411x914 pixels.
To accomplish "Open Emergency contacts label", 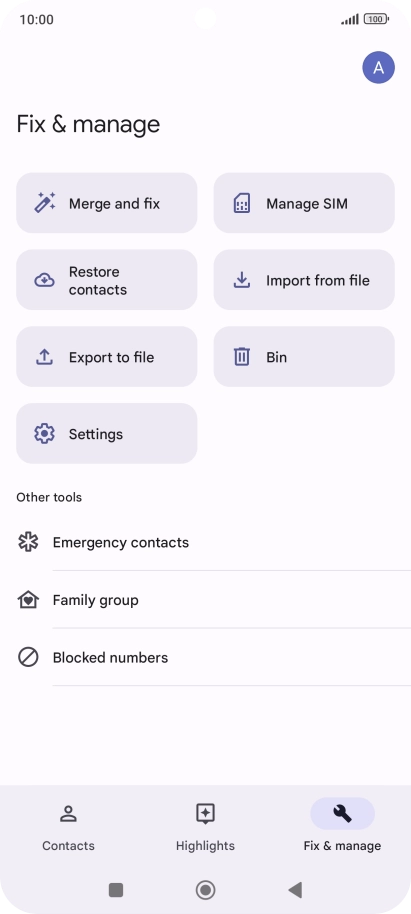I will pos(121,543).
